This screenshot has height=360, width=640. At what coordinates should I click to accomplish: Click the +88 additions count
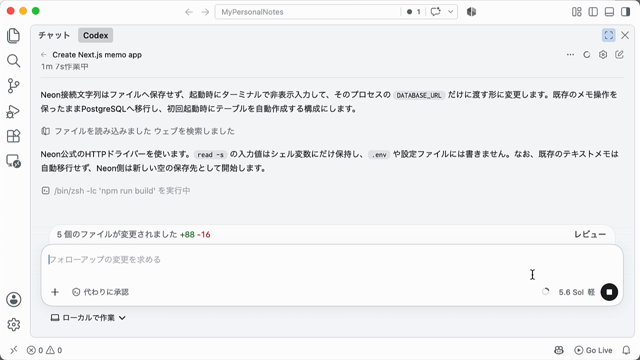(x=187, y=235)
